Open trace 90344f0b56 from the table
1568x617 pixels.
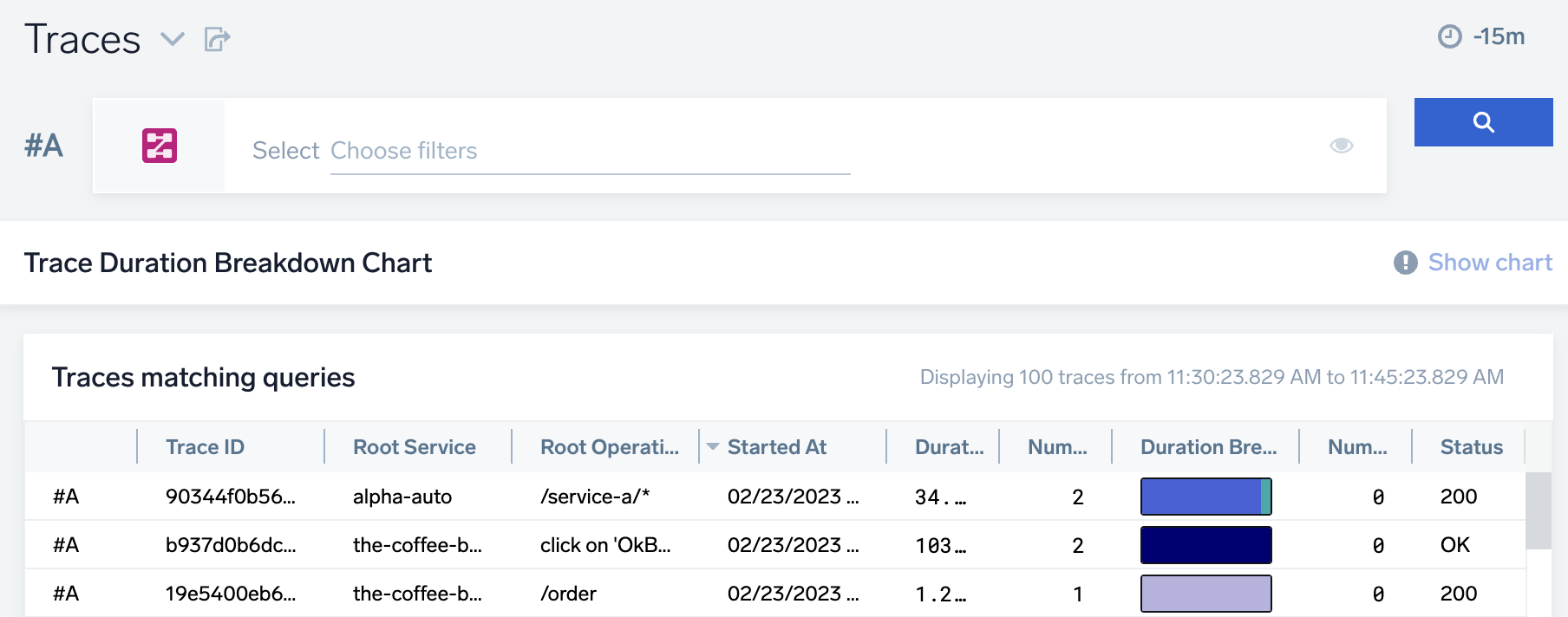[x=230, y=497]
